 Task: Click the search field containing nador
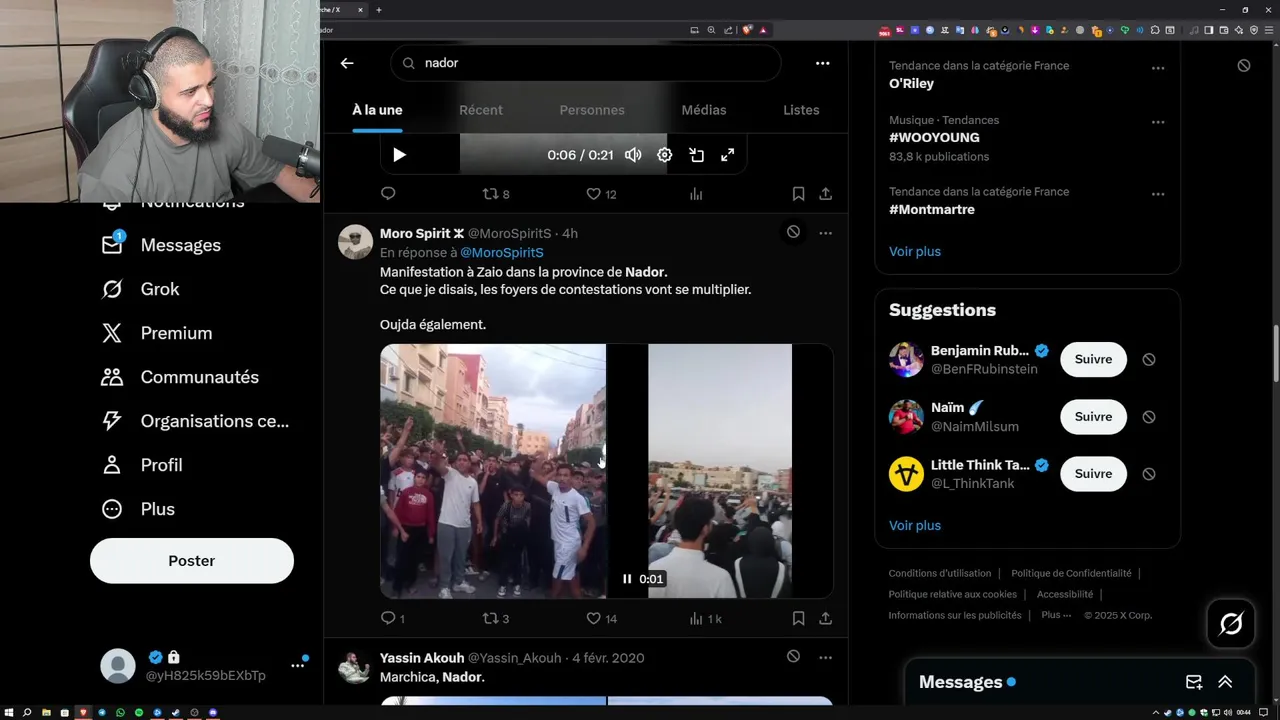coord(585,63)
